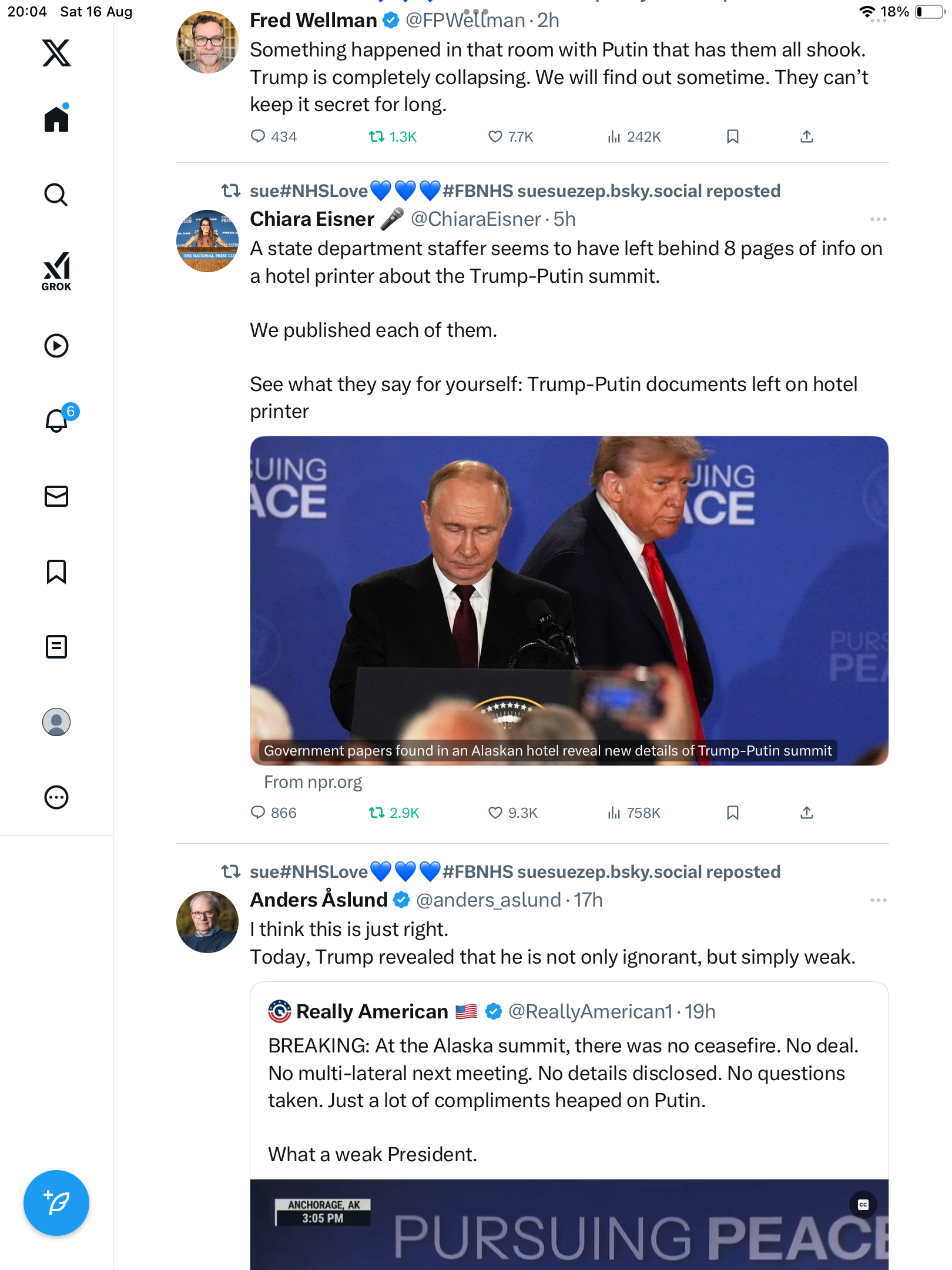Expand the More menu in sidebar
The image size is (952, 1270).
pyautogui.click(x=56, y=797)
